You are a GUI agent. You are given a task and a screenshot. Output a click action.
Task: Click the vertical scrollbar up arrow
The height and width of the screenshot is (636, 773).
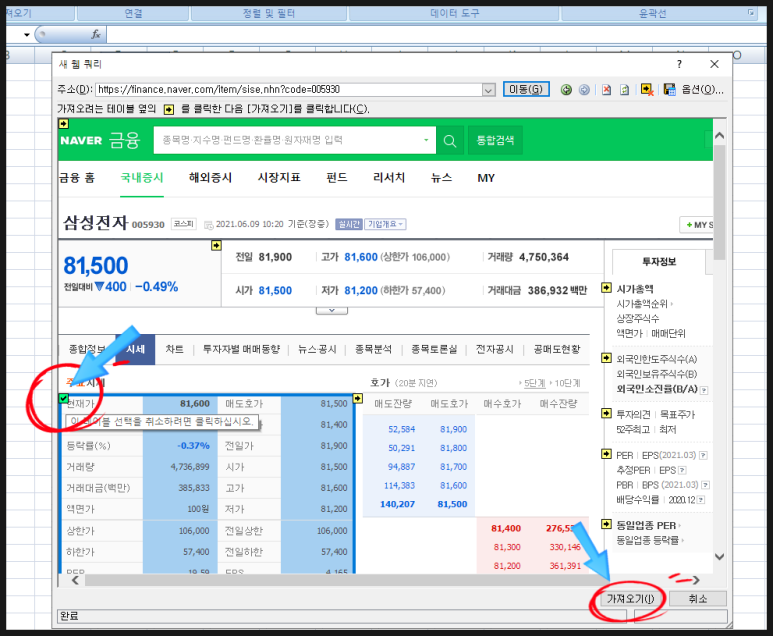point(720,136)
